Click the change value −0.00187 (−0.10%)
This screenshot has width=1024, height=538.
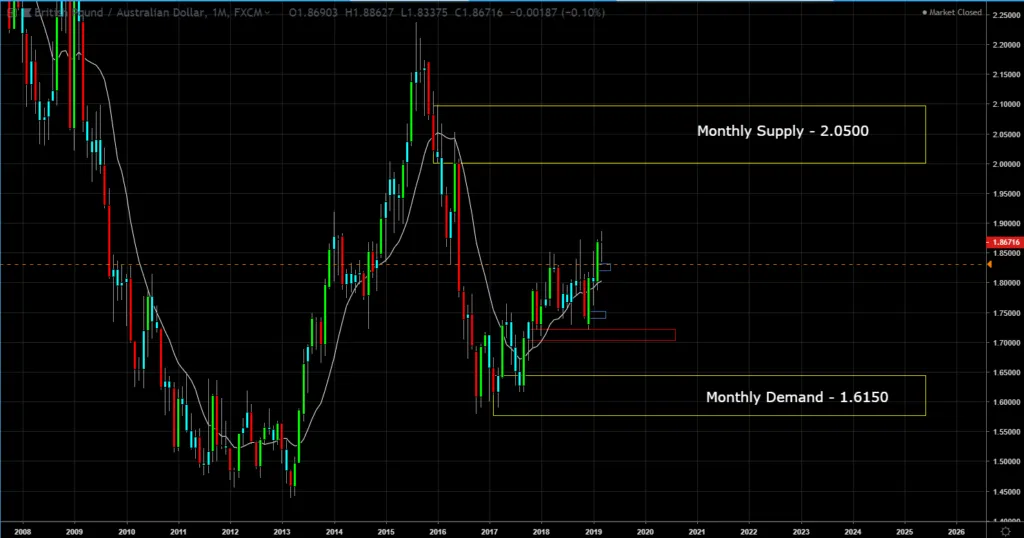(x=557, y=12)
